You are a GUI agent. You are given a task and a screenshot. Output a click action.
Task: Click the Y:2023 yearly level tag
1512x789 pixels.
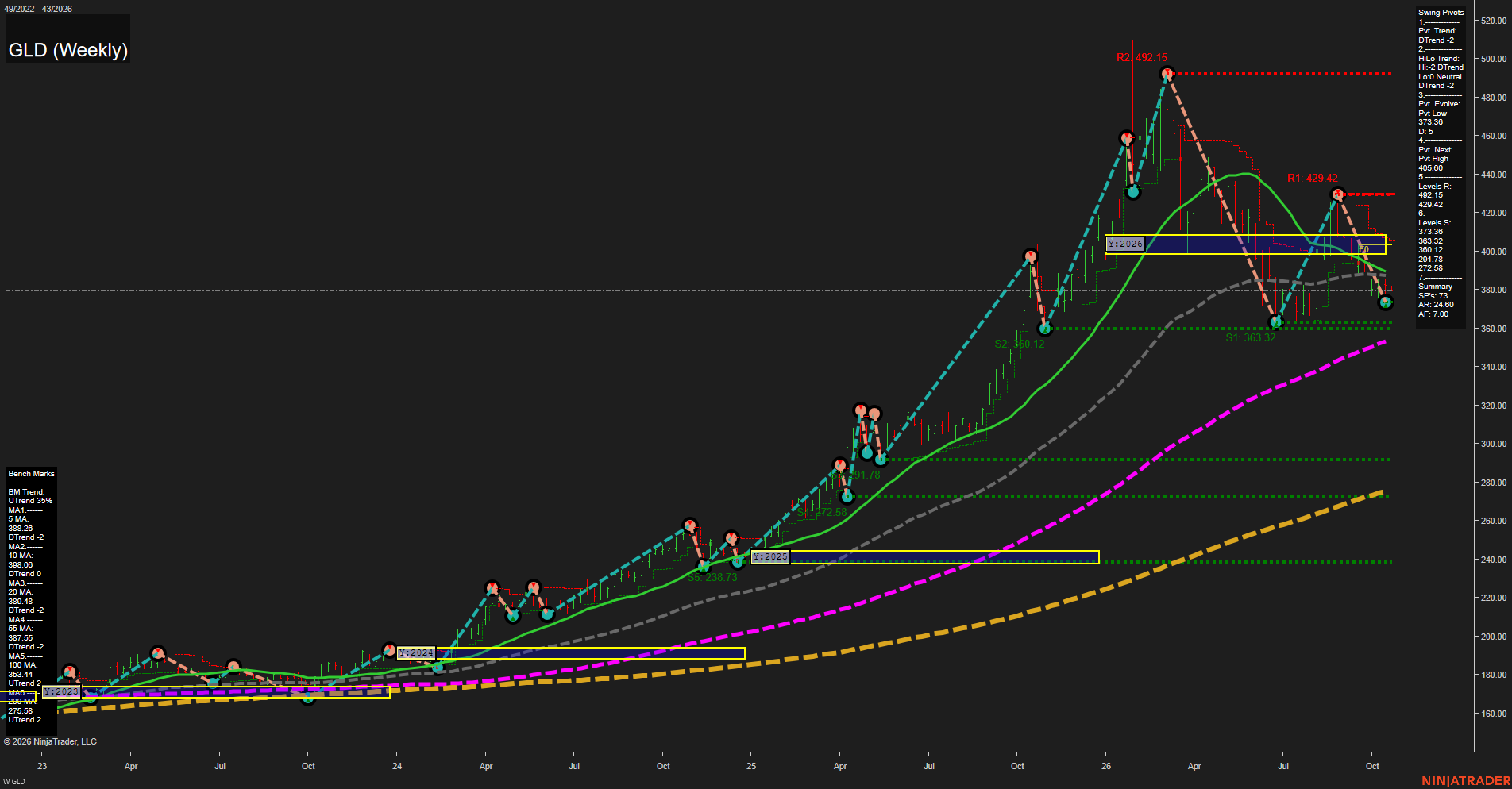pos(61,692)
